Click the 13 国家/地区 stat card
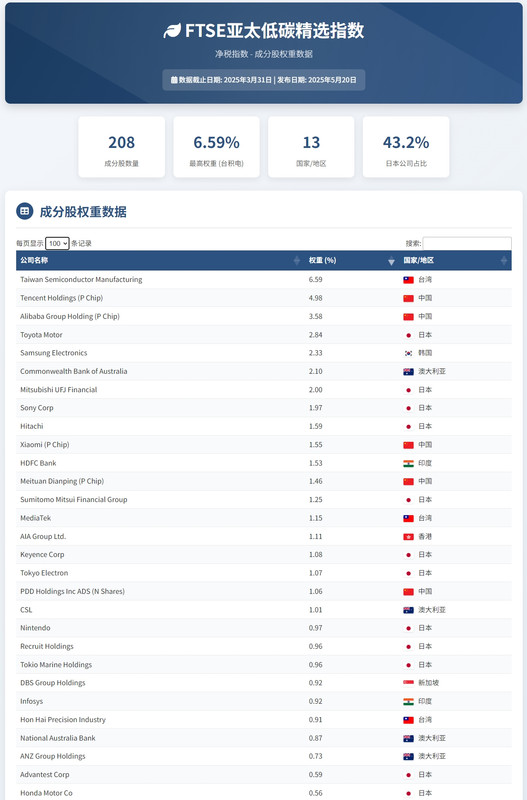 [x=311, y=147]
